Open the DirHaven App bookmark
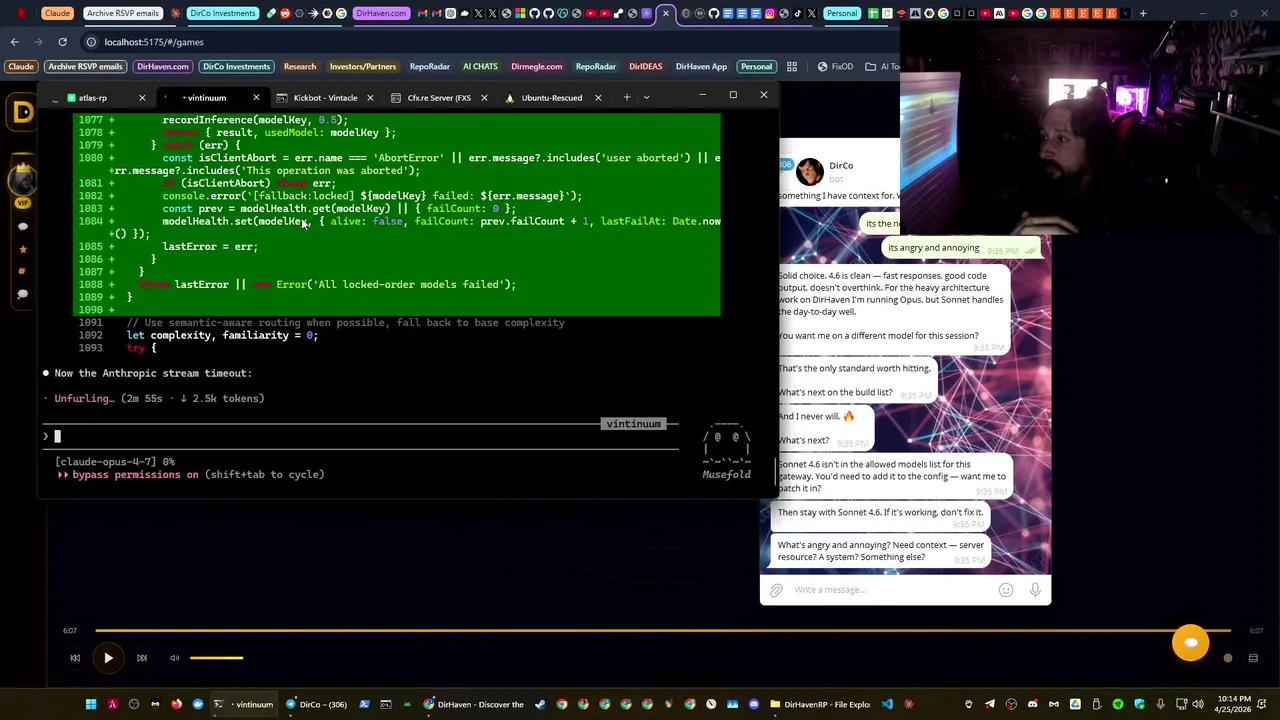The height and width of the screenshot is (720, 1280). click(701, 67)
